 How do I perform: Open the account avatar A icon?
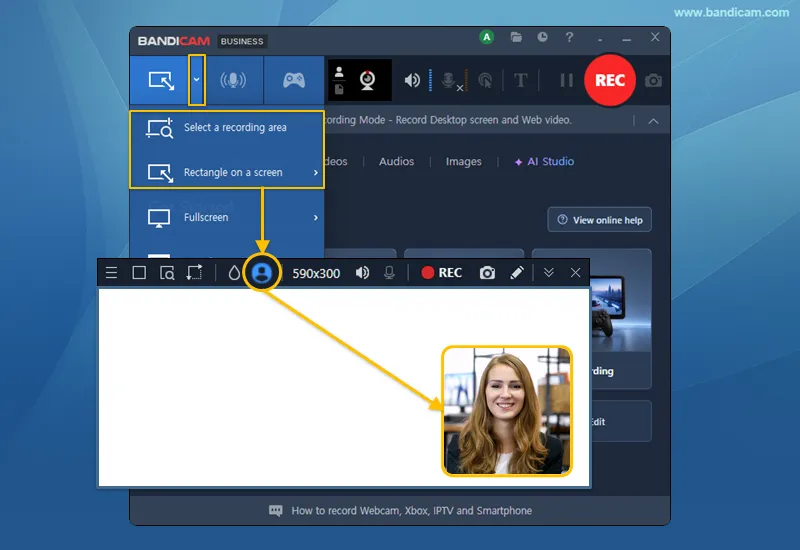click(486, 37)
